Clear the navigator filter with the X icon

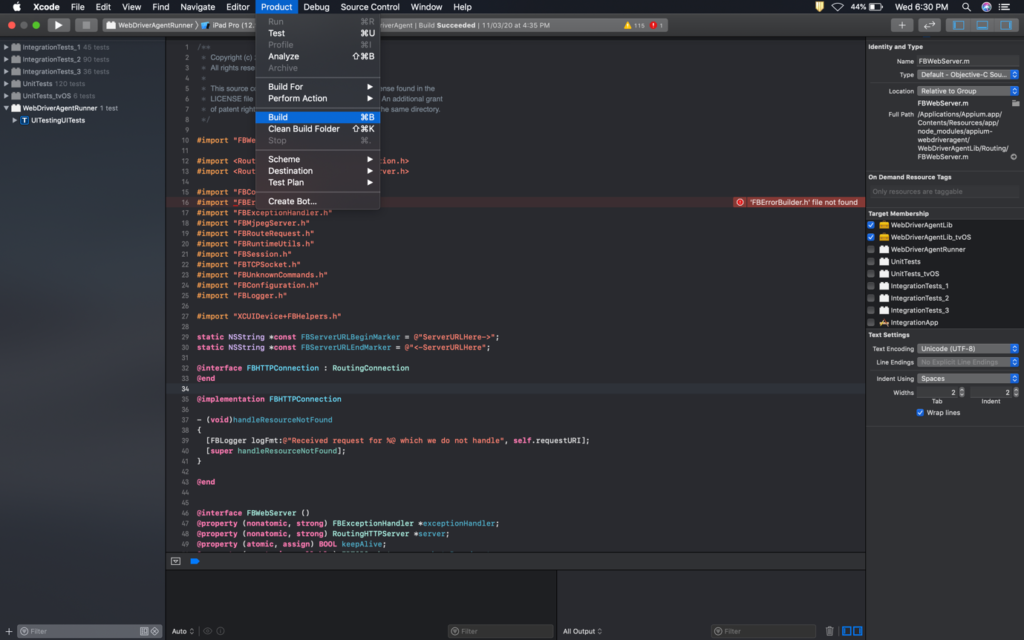155,631
